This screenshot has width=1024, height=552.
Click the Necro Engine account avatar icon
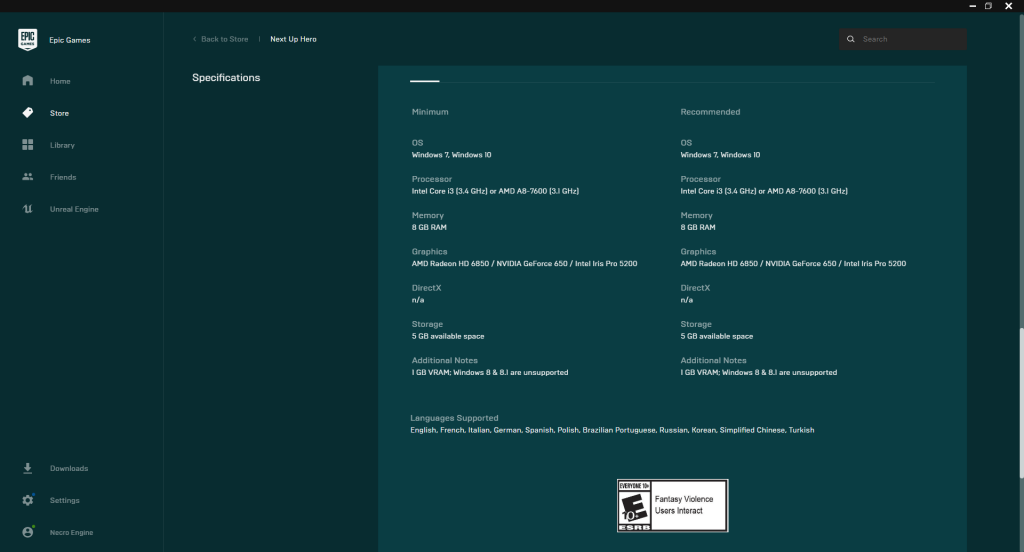coord(27,532)
